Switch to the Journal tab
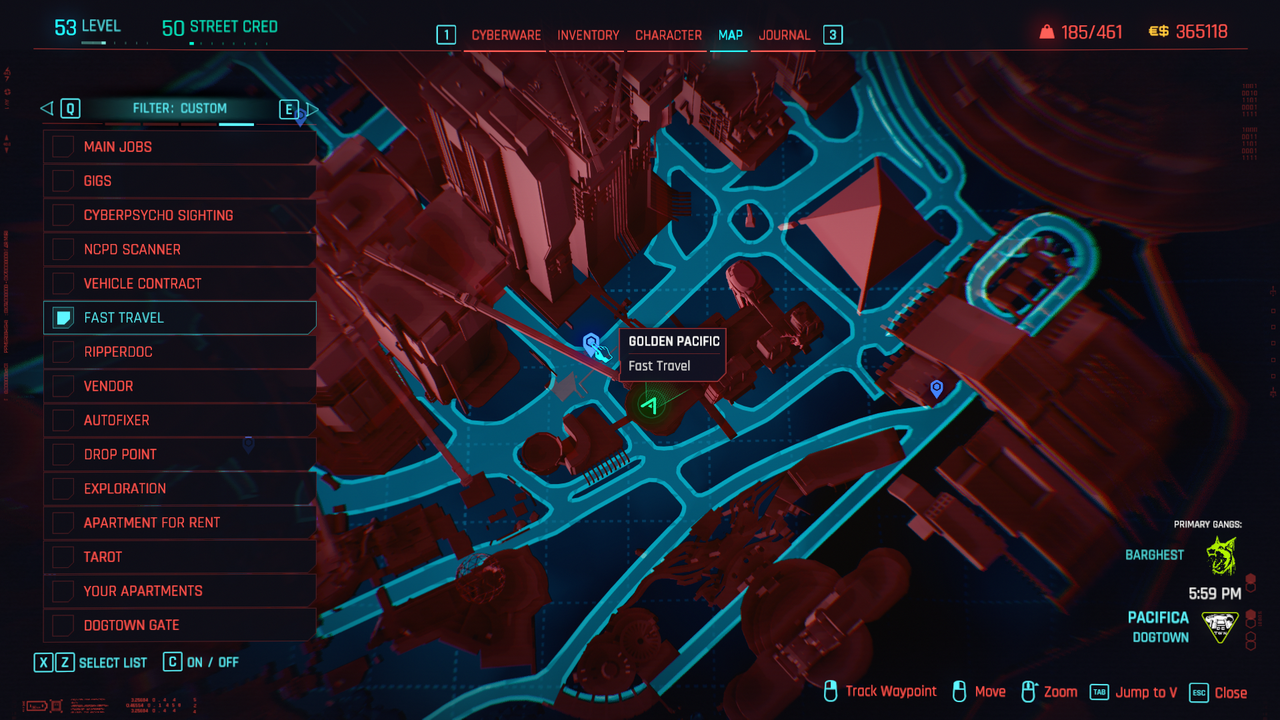Screen dimensions: 1280x720 [x=784, y=35]
